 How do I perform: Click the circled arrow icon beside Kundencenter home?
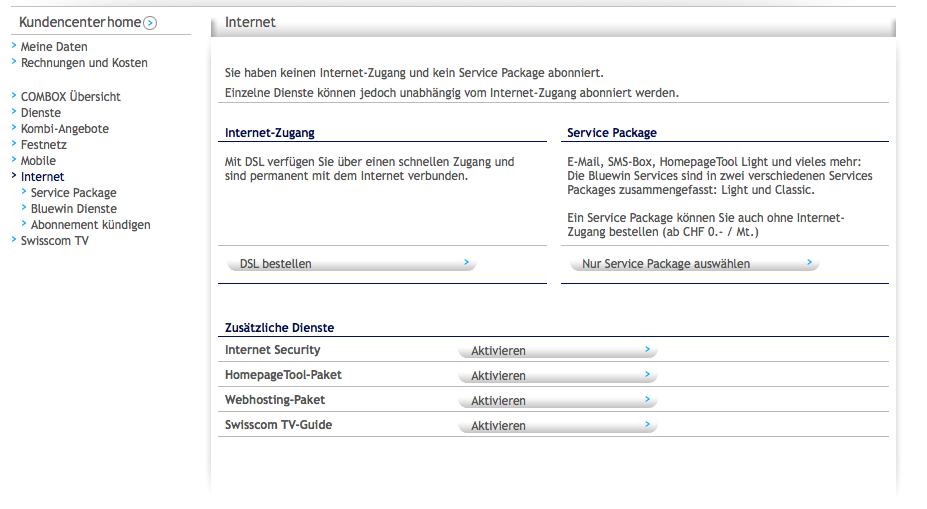pyautogui.click(x=150, y=23)
